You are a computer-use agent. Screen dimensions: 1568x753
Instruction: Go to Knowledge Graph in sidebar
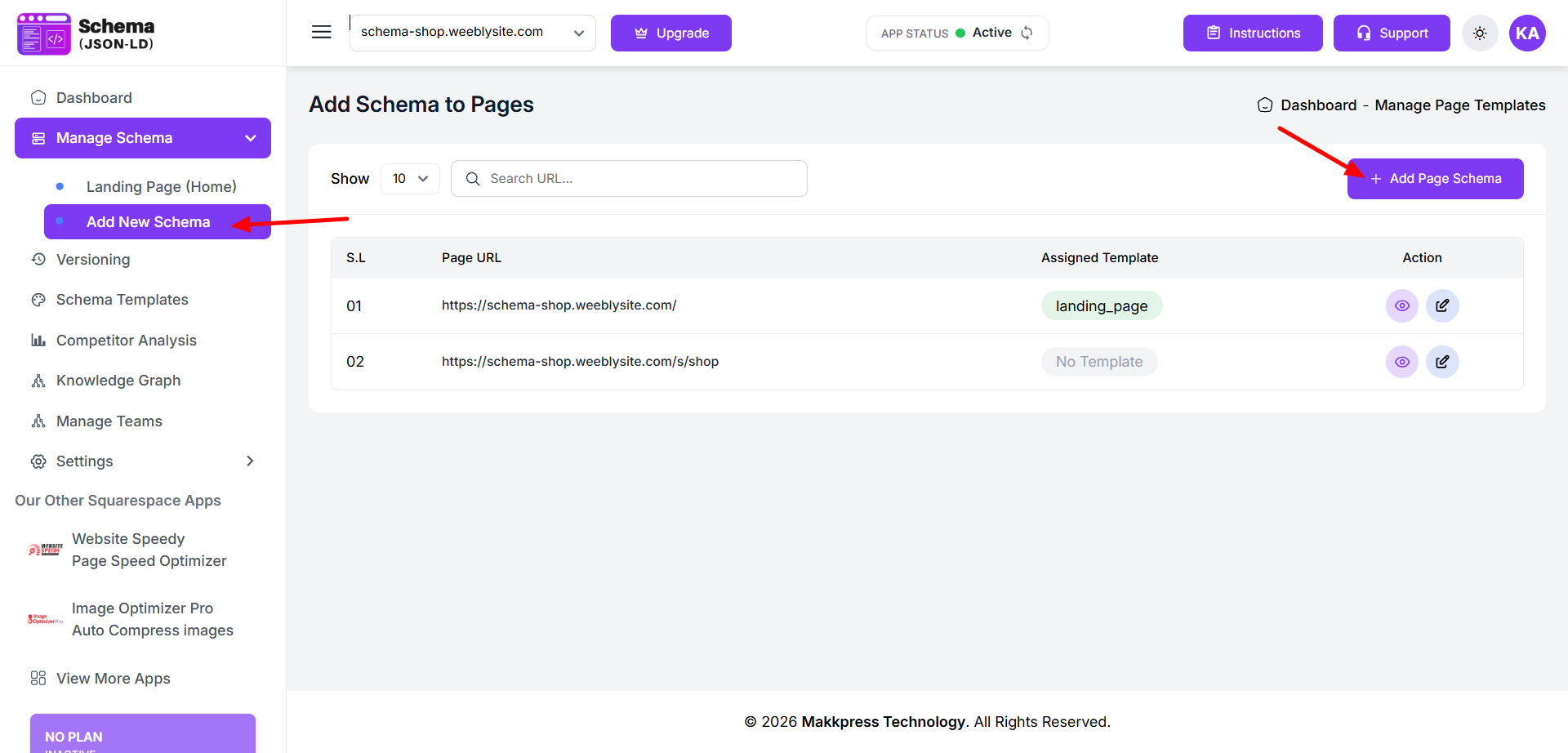[118, 381]
